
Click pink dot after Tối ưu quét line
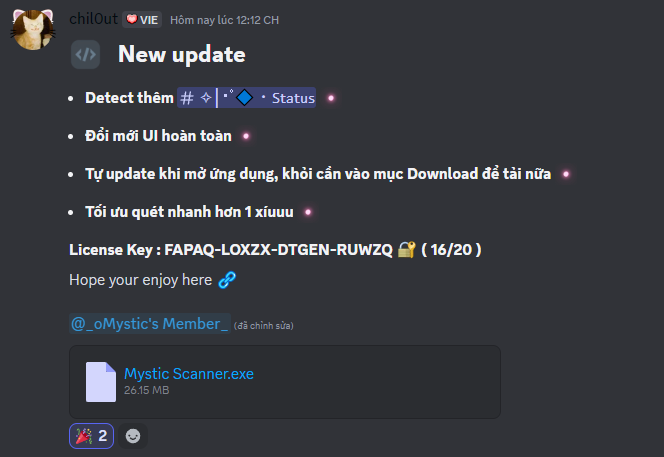(x=308, y=212)
